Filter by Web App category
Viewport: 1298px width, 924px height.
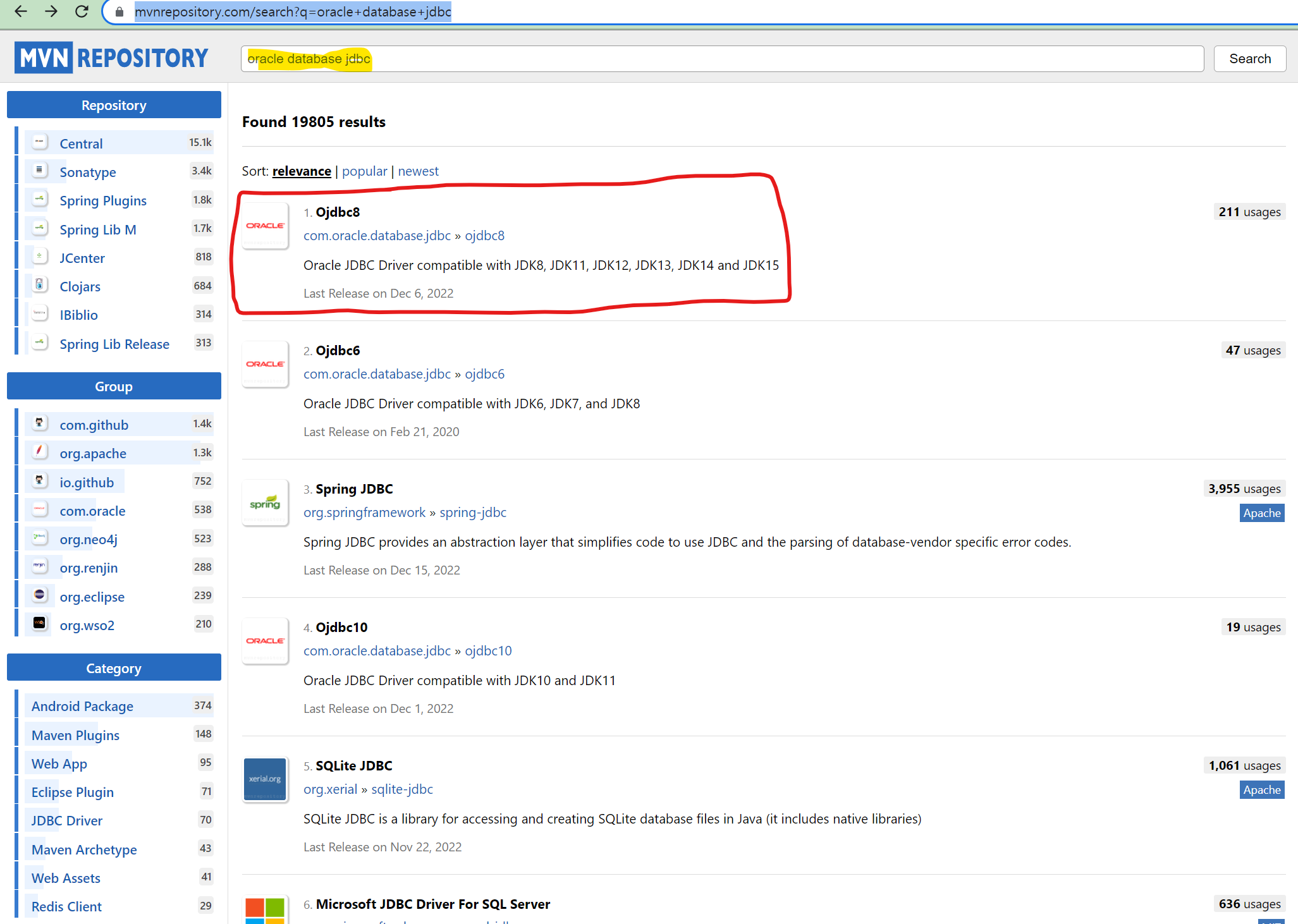[x=59, y=763]
